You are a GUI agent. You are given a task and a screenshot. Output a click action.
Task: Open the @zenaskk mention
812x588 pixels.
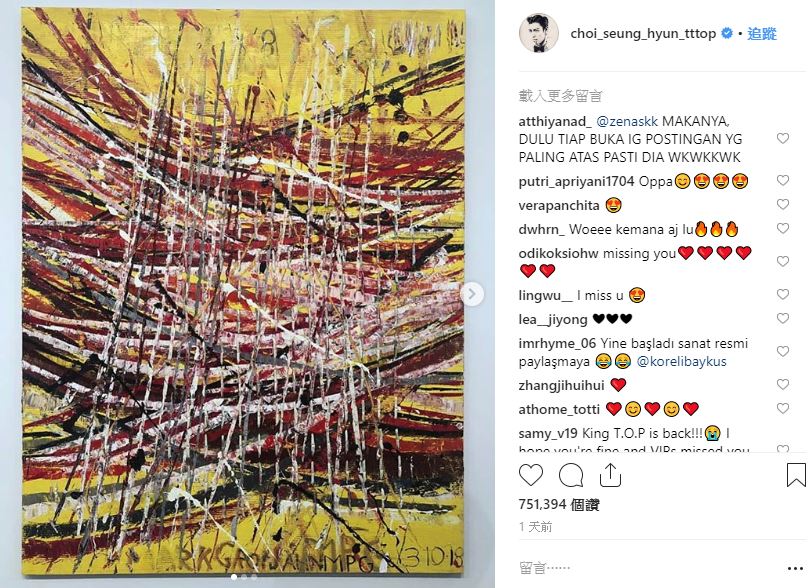[x=627, y=121]
